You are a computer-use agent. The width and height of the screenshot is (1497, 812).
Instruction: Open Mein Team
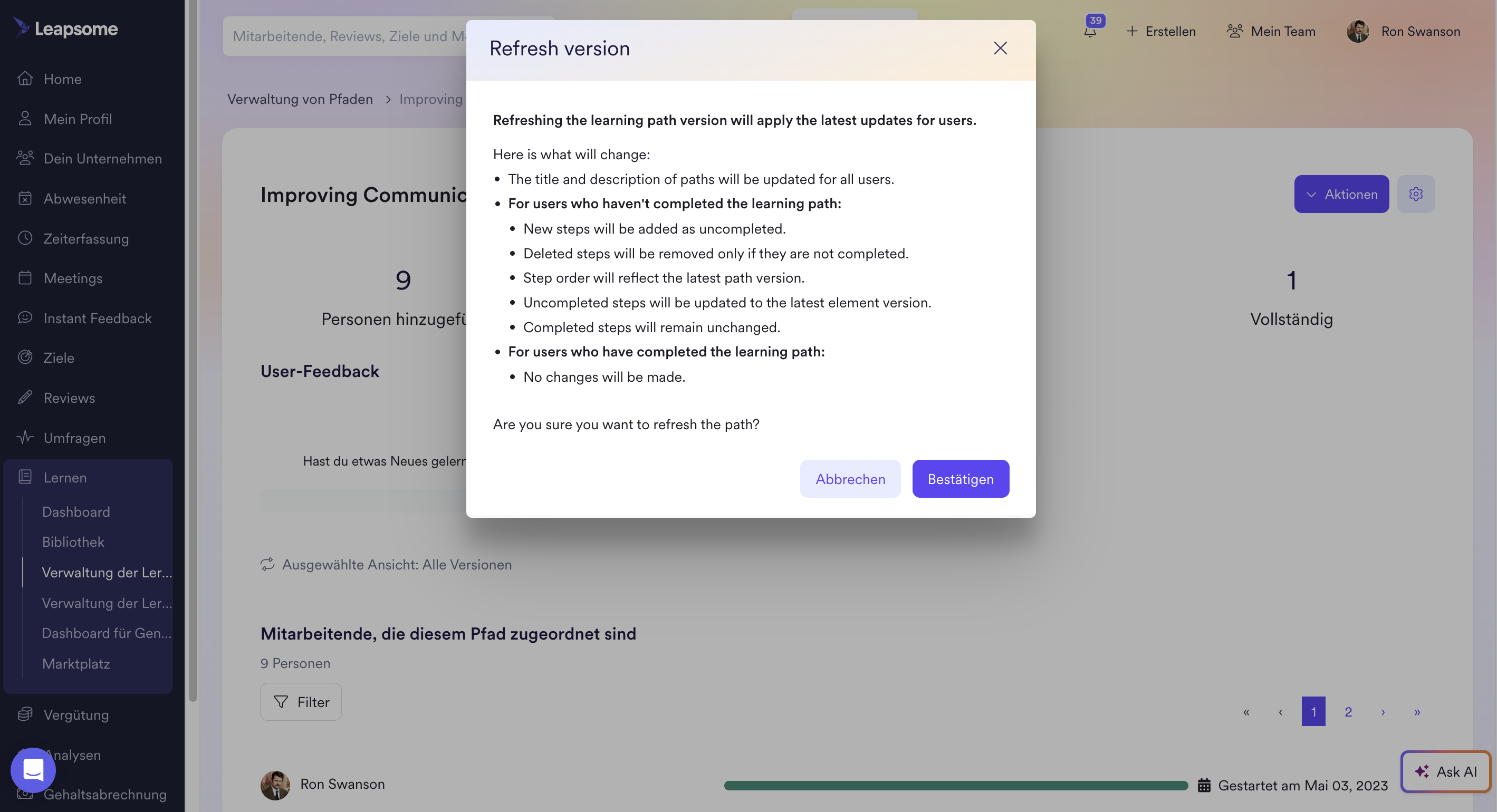click(1271, 31)
